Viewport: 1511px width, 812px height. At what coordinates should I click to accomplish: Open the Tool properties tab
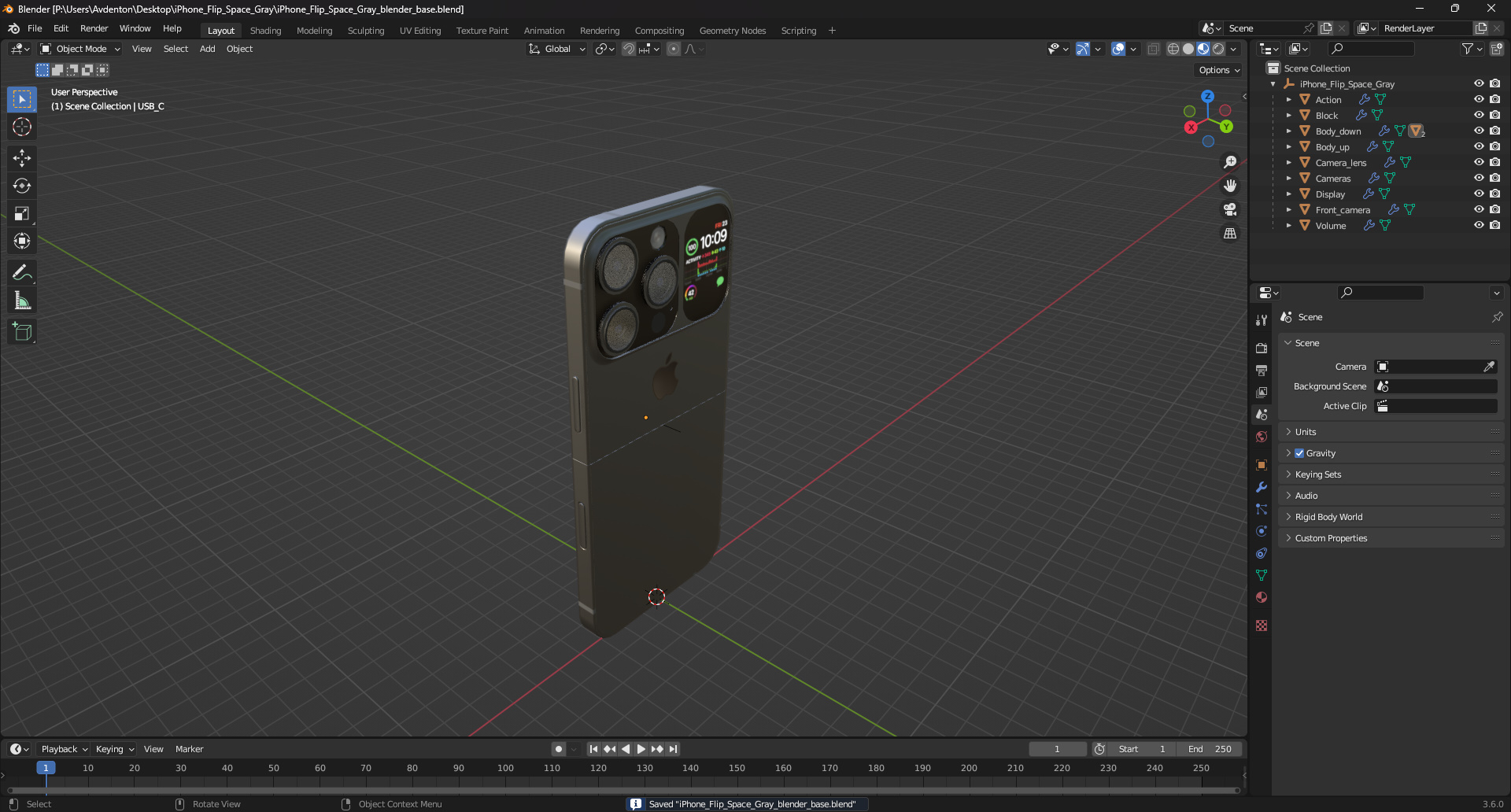click(x=1262, y=320)
